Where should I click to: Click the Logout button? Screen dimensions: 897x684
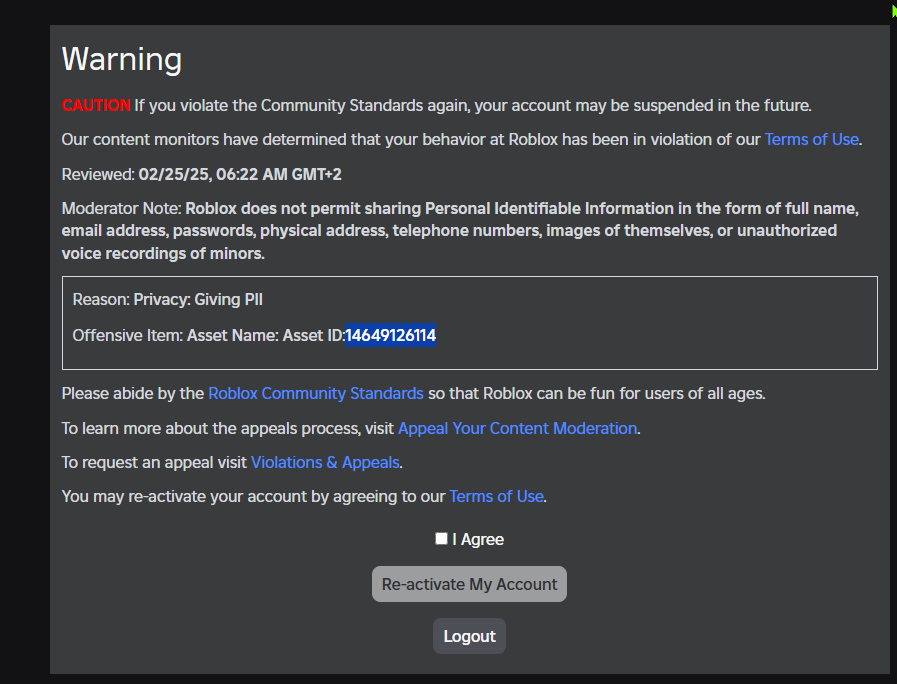click(469, 636)
